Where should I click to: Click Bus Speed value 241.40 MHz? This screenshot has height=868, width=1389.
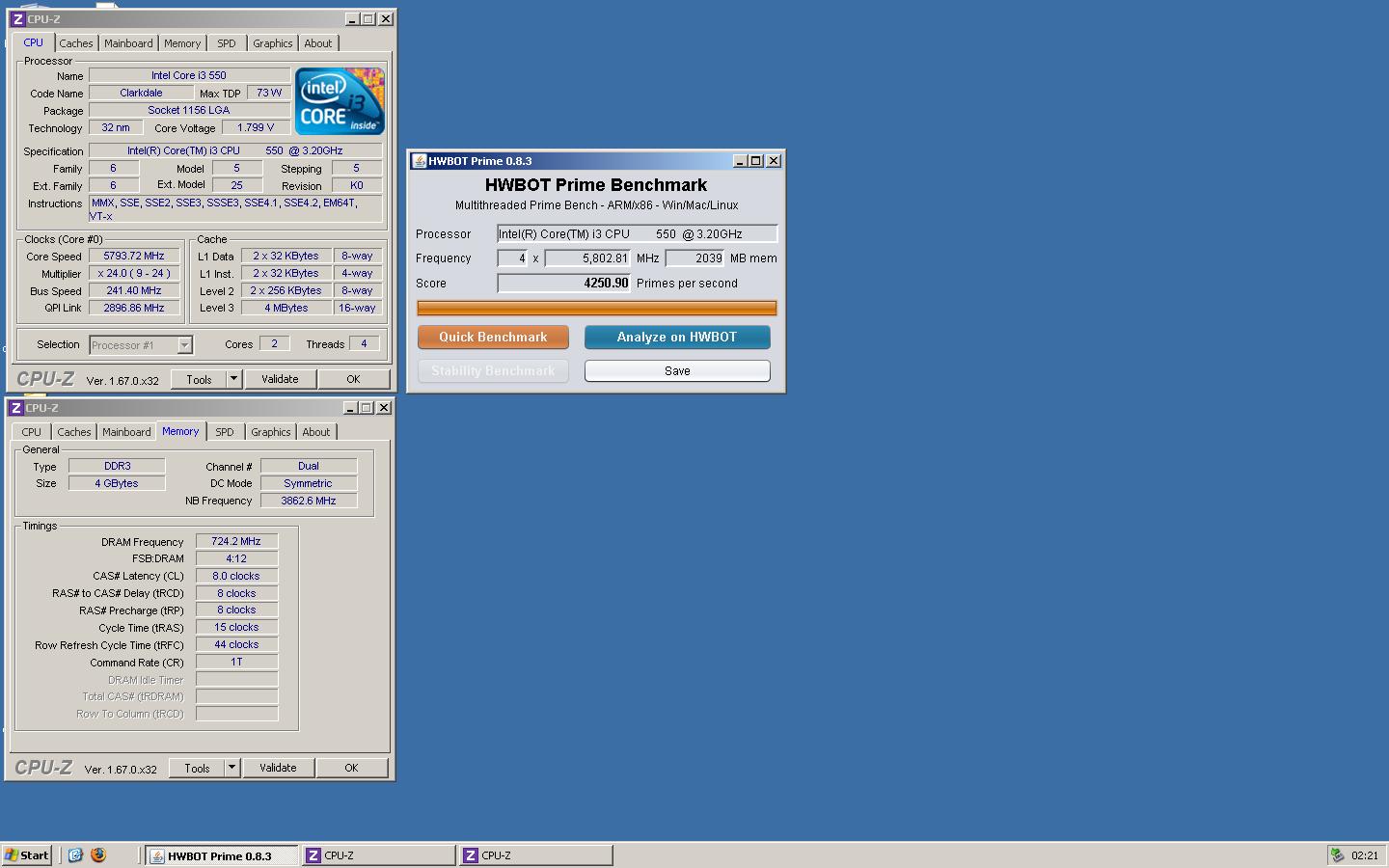coord(134,291)
